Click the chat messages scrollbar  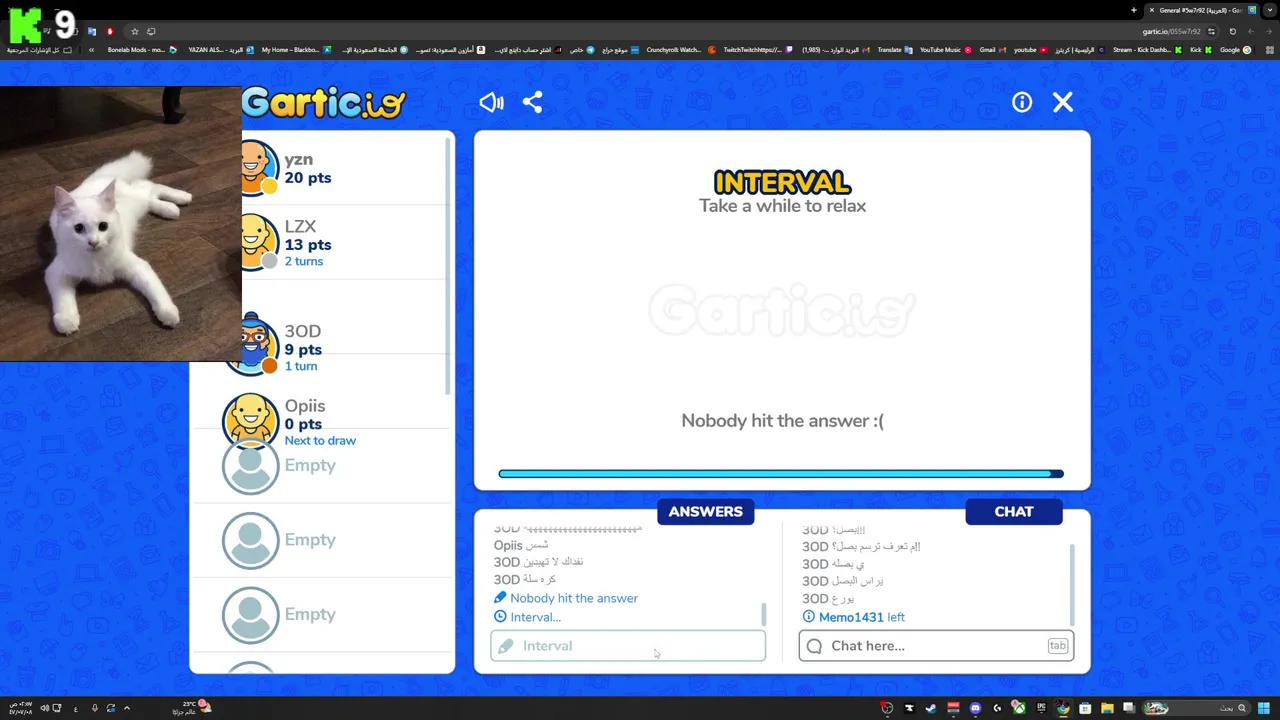pos(1072,584)
